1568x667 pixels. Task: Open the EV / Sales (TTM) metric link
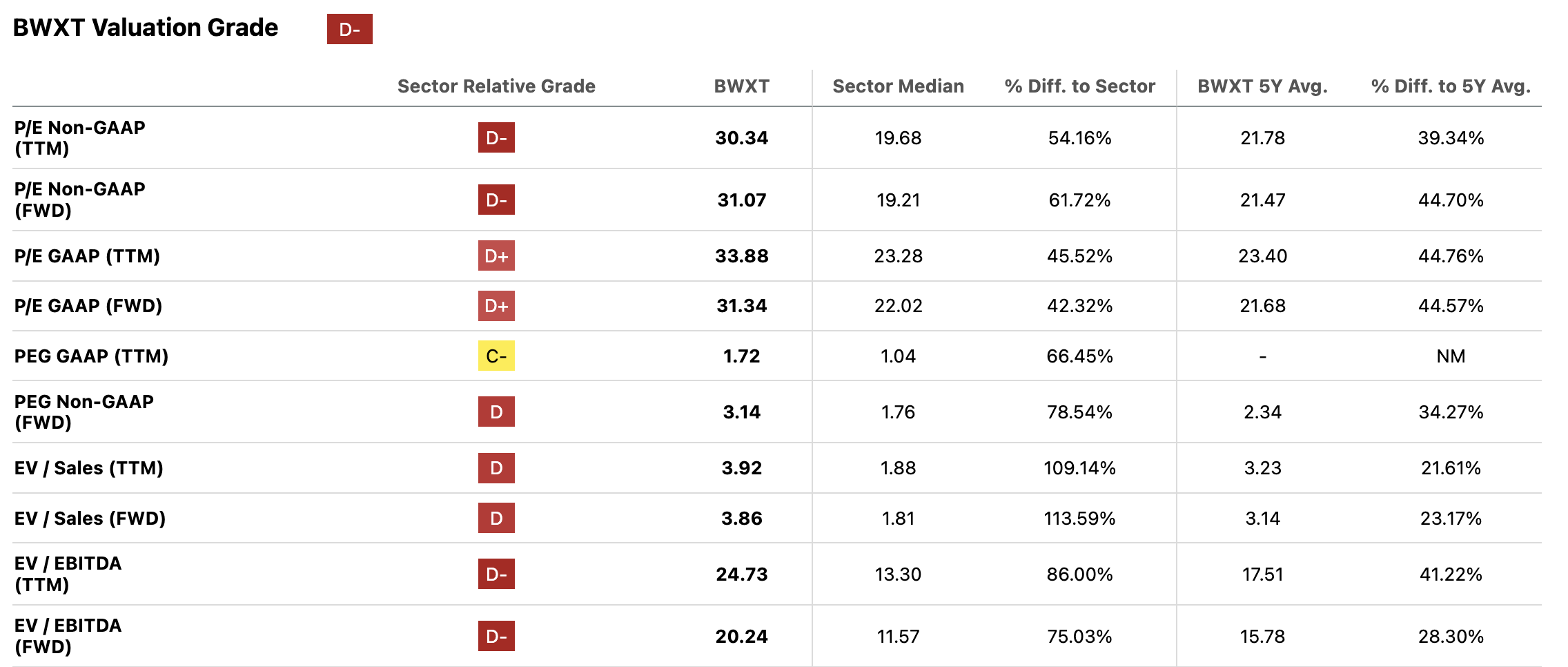pyautogui.click(x=88, y=468)
